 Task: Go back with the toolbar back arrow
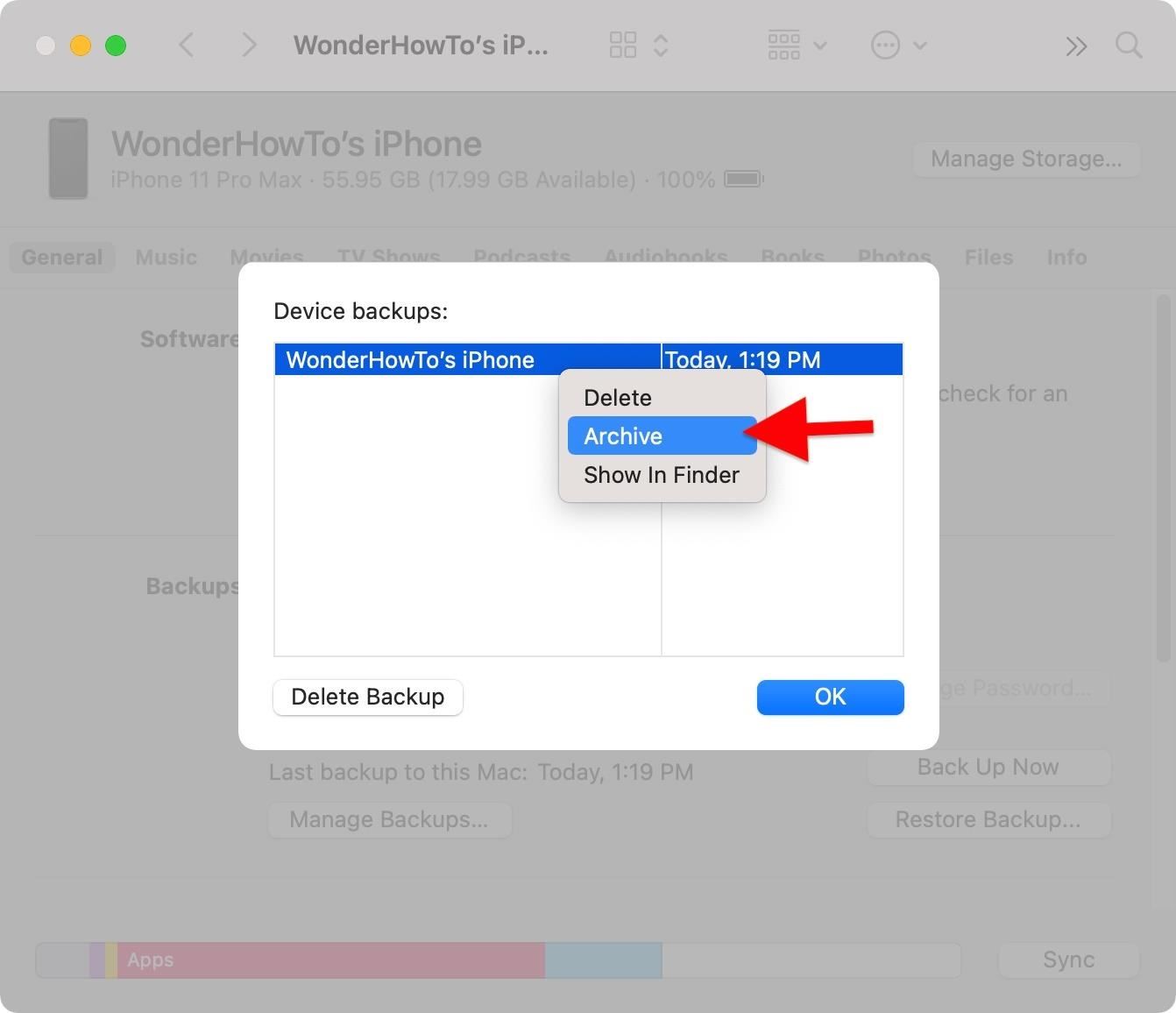[x=186, y=45]
